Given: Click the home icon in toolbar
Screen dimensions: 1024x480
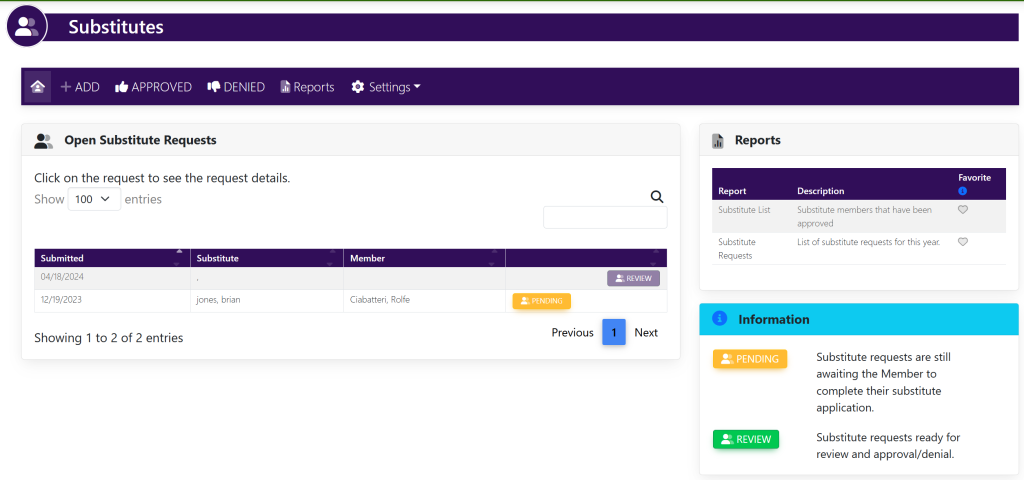Looking at the screenshot, I should point(37,87).
